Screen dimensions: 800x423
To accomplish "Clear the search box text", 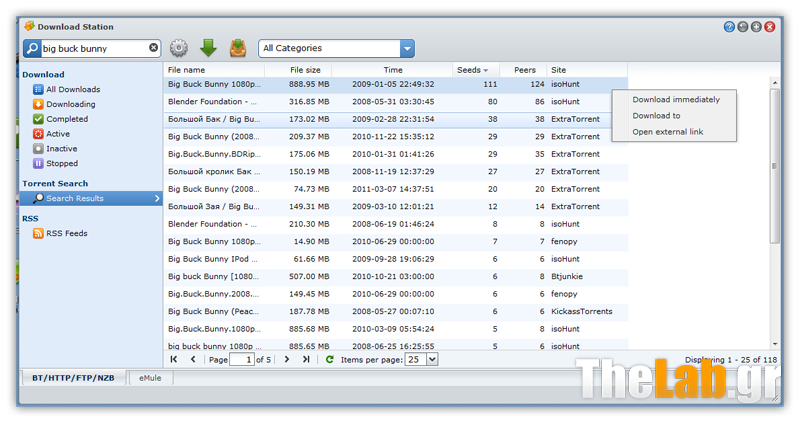I will click(153, 47).
